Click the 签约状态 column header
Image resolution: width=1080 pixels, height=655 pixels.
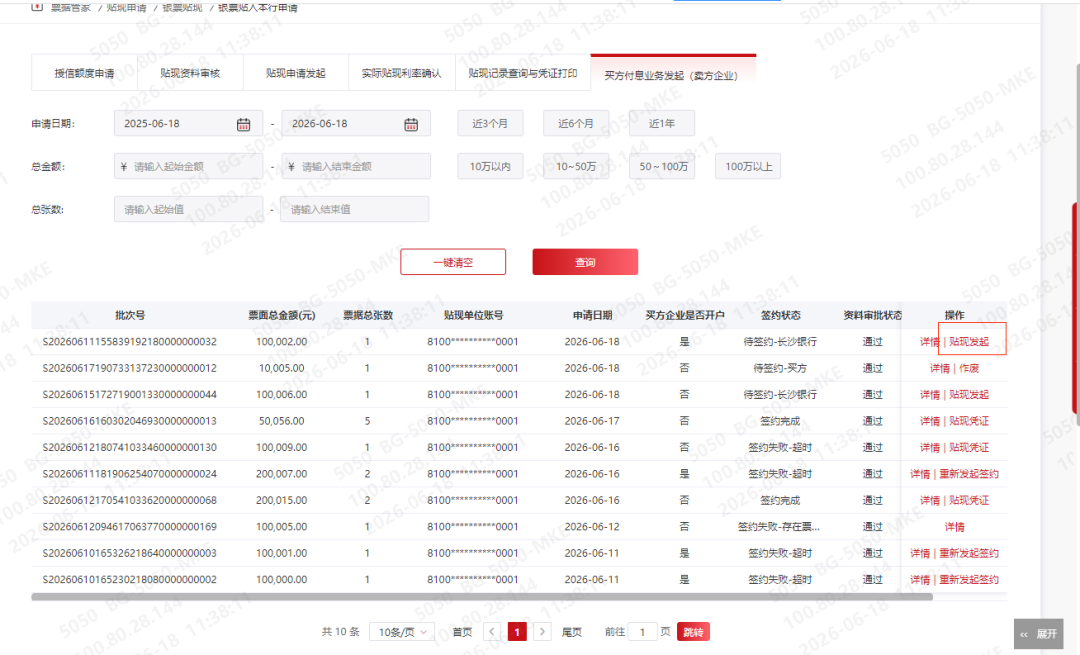coord(780,315)
